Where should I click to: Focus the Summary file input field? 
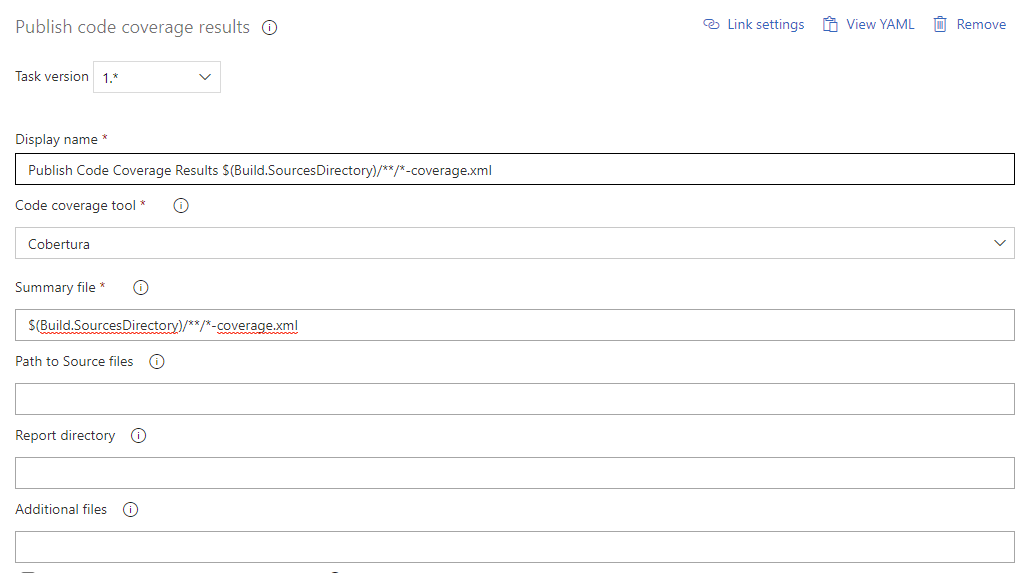tap(515, 325)
